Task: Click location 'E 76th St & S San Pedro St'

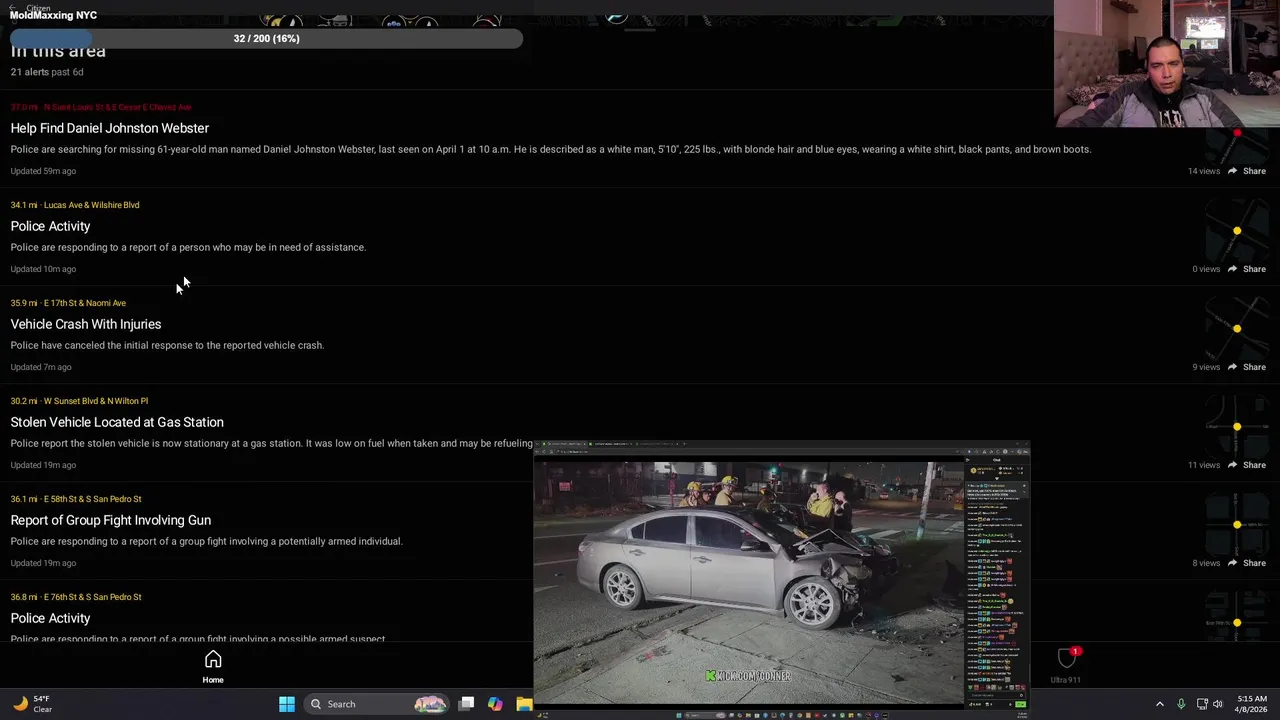Action: point(93,597)
